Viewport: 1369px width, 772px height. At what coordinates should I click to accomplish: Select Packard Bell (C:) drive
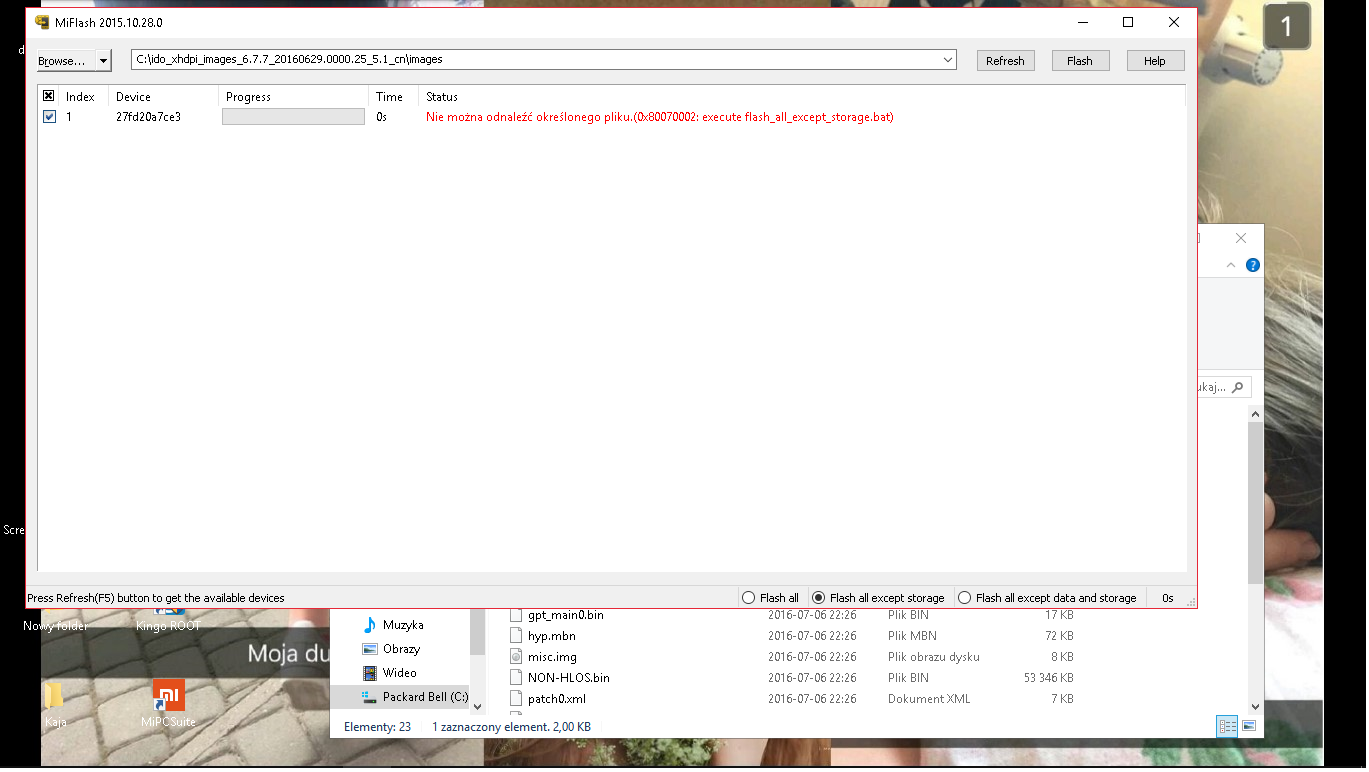click(x=424, y=697)
